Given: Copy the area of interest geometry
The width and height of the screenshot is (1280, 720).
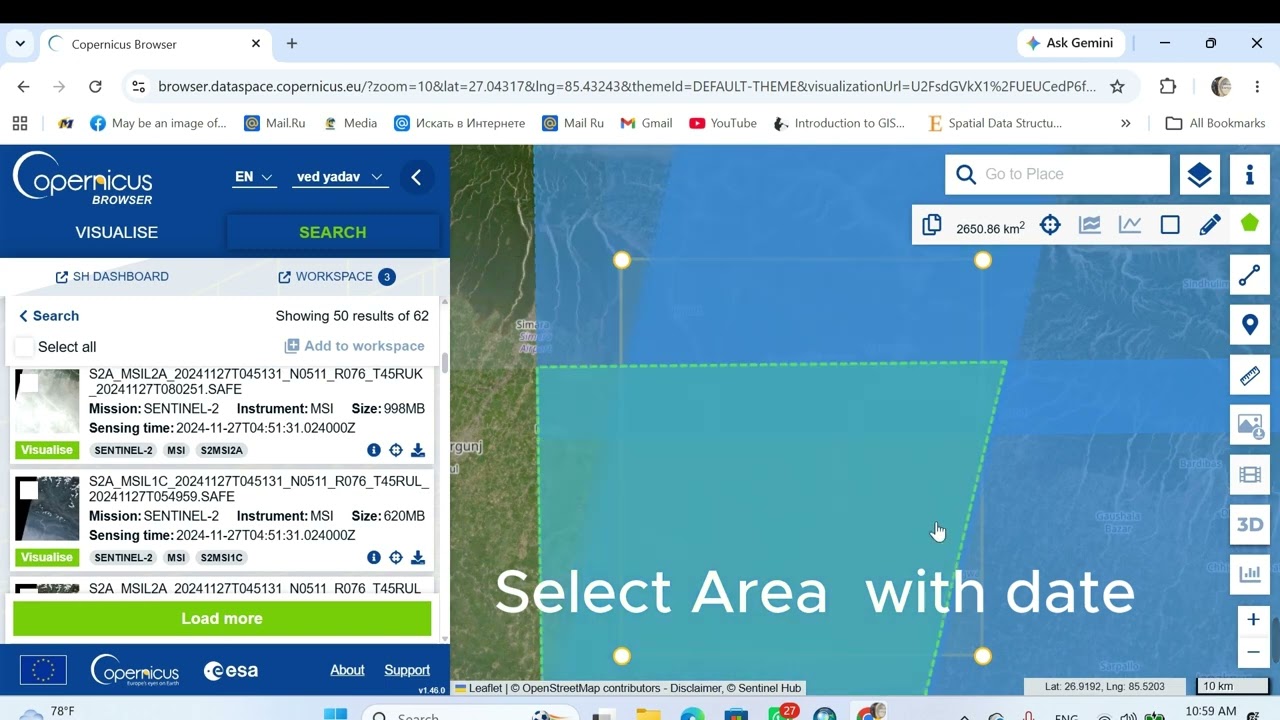Looking at the screenshot, I should [x=932, y=226].
